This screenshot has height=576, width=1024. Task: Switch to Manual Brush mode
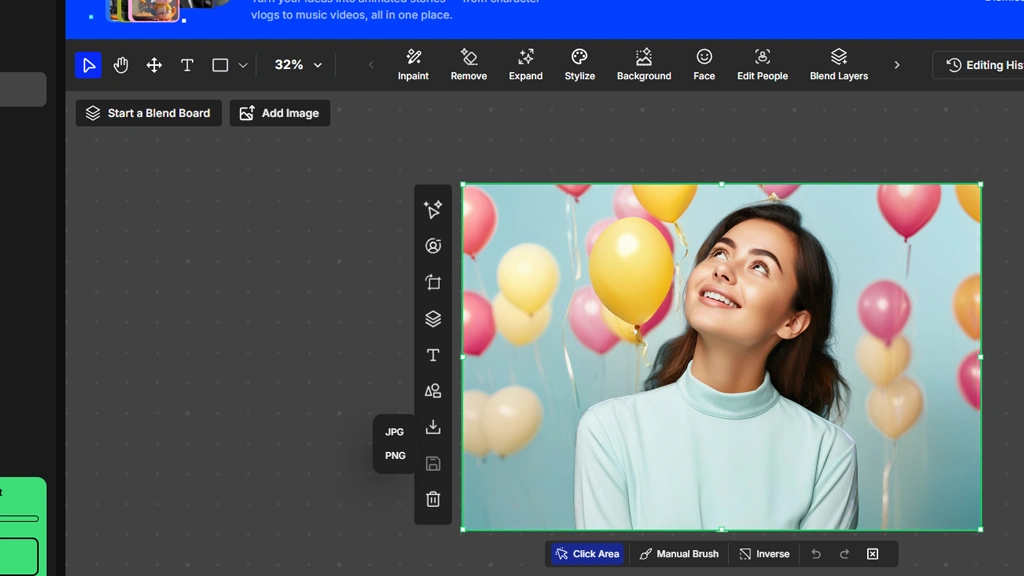click(x=679, y=554)
